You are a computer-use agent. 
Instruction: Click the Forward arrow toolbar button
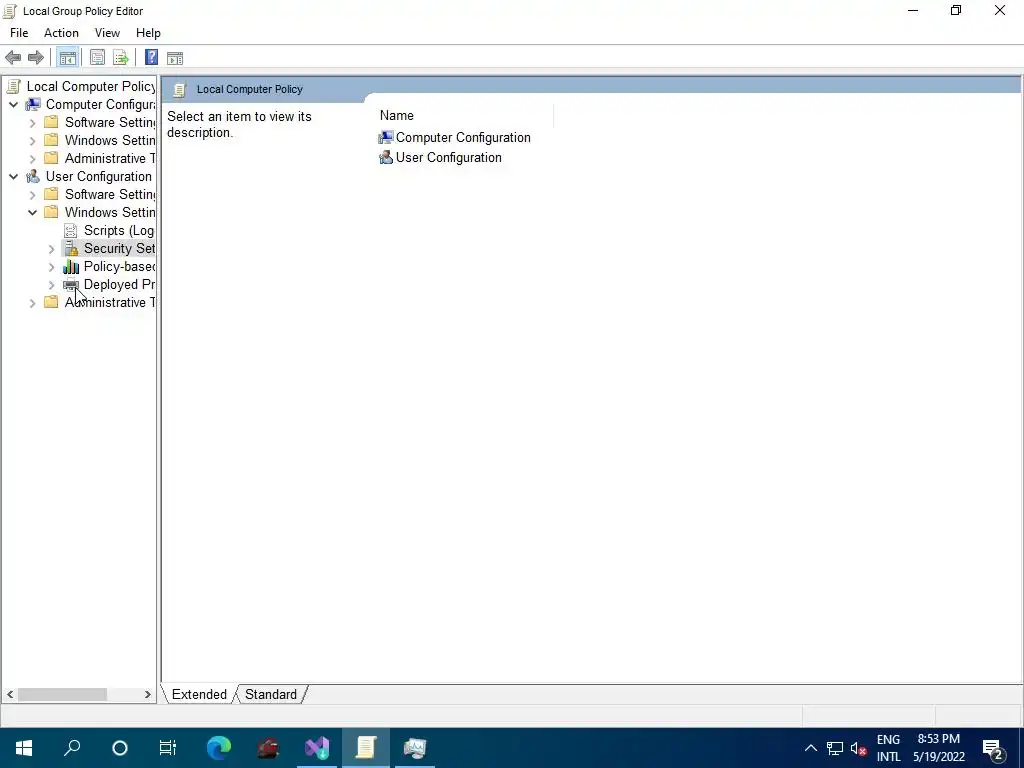(x=36, y=57)
